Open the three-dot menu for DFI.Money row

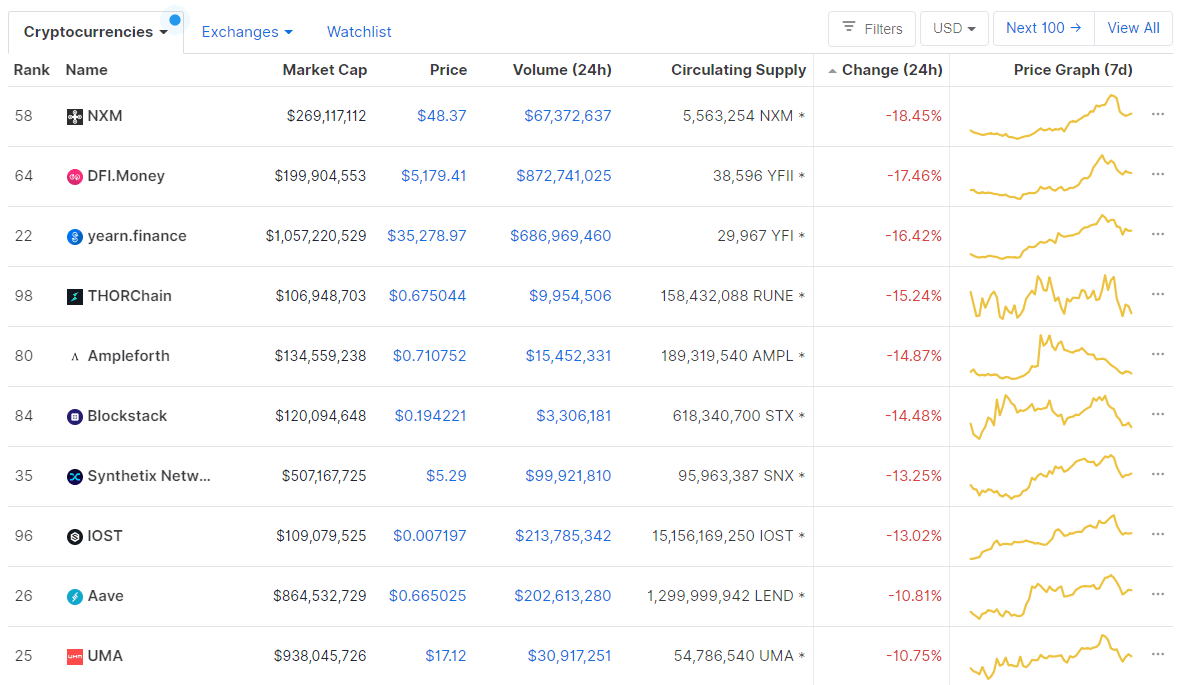pos(1157,174)
